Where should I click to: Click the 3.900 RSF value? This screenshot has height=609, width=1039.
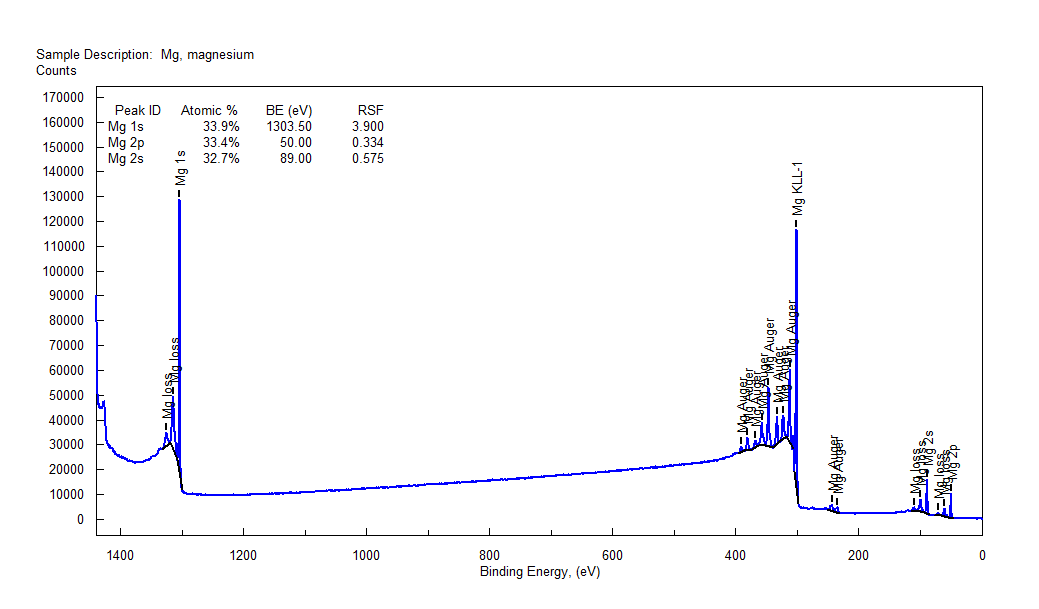click(367, 127)
